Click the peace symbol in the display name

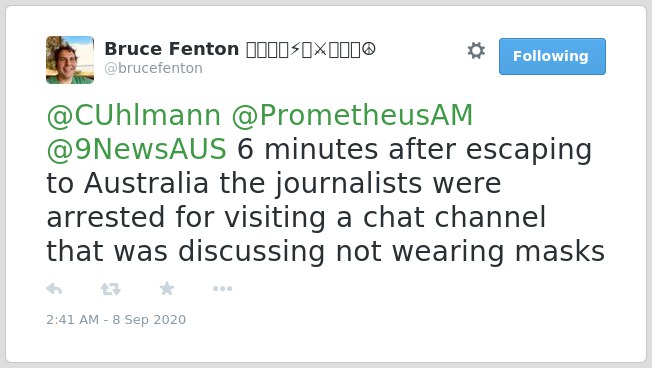(x=369, y=49)
